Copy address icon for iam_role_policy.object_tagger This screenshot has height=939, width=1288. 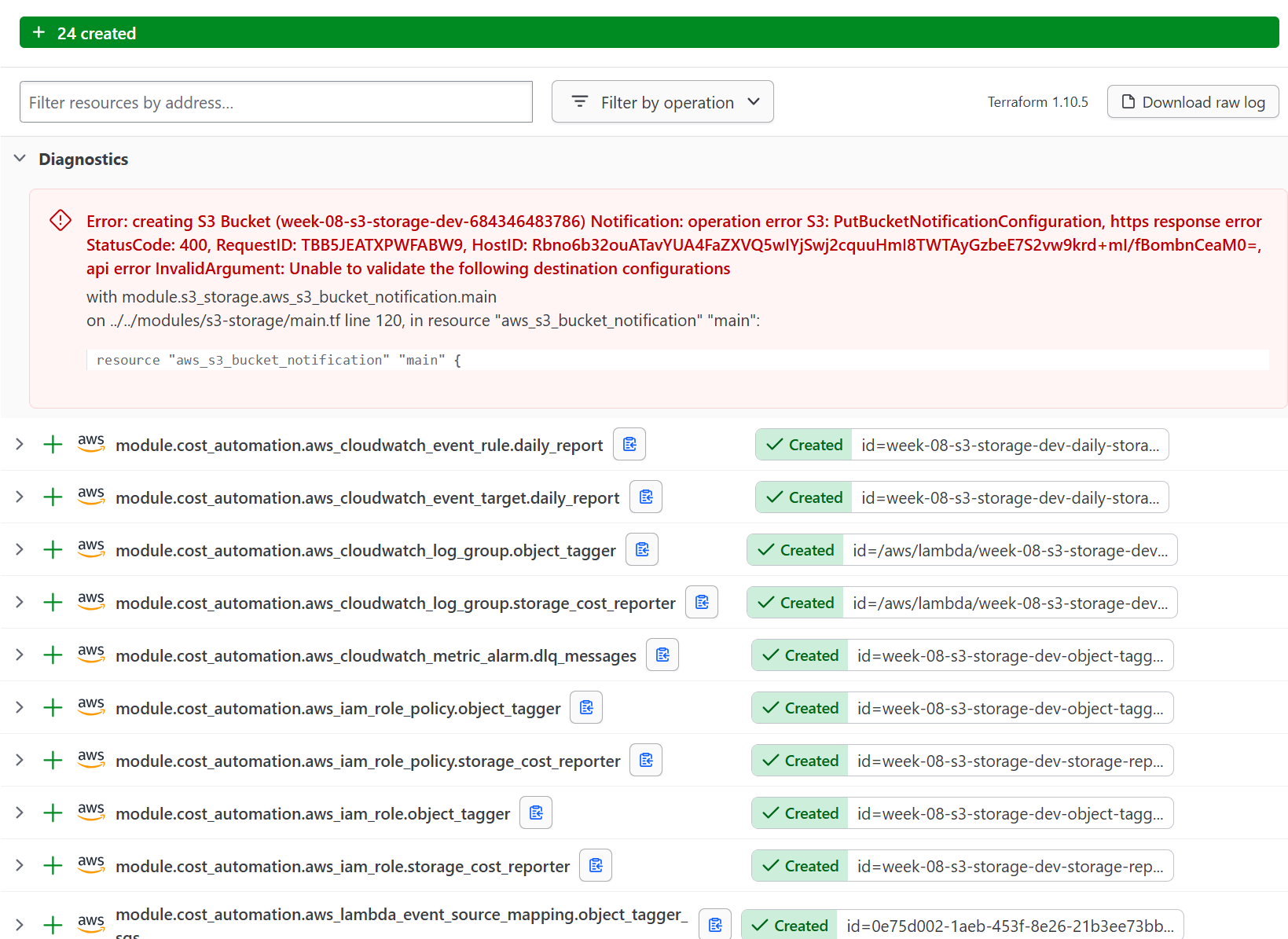click(586, 707)
